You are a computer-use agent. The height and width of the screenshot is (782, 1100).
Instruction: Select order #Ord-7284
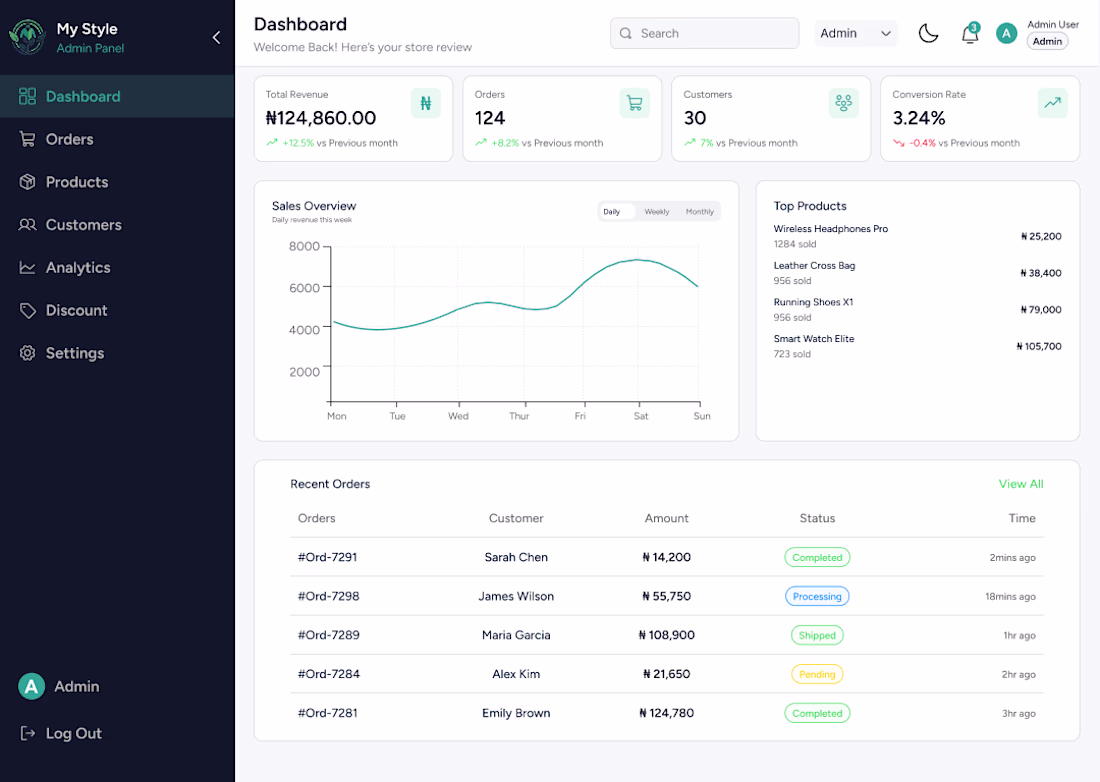coord(328,674)
